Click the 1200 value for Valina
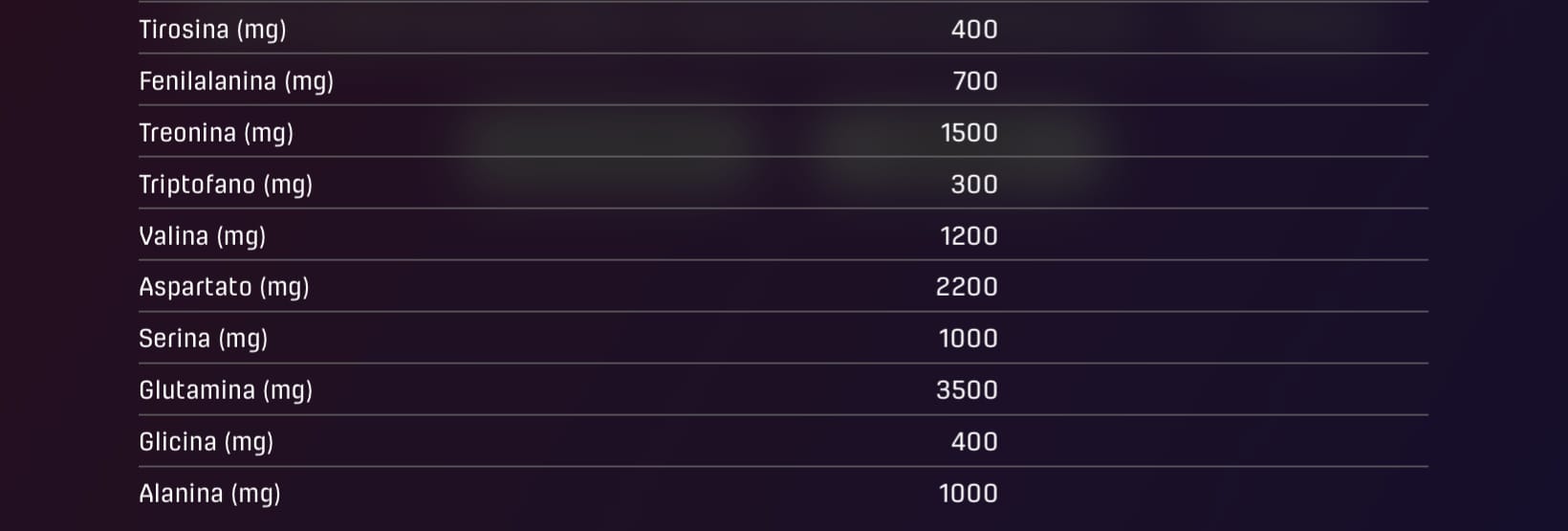 (x=969, y=236)
